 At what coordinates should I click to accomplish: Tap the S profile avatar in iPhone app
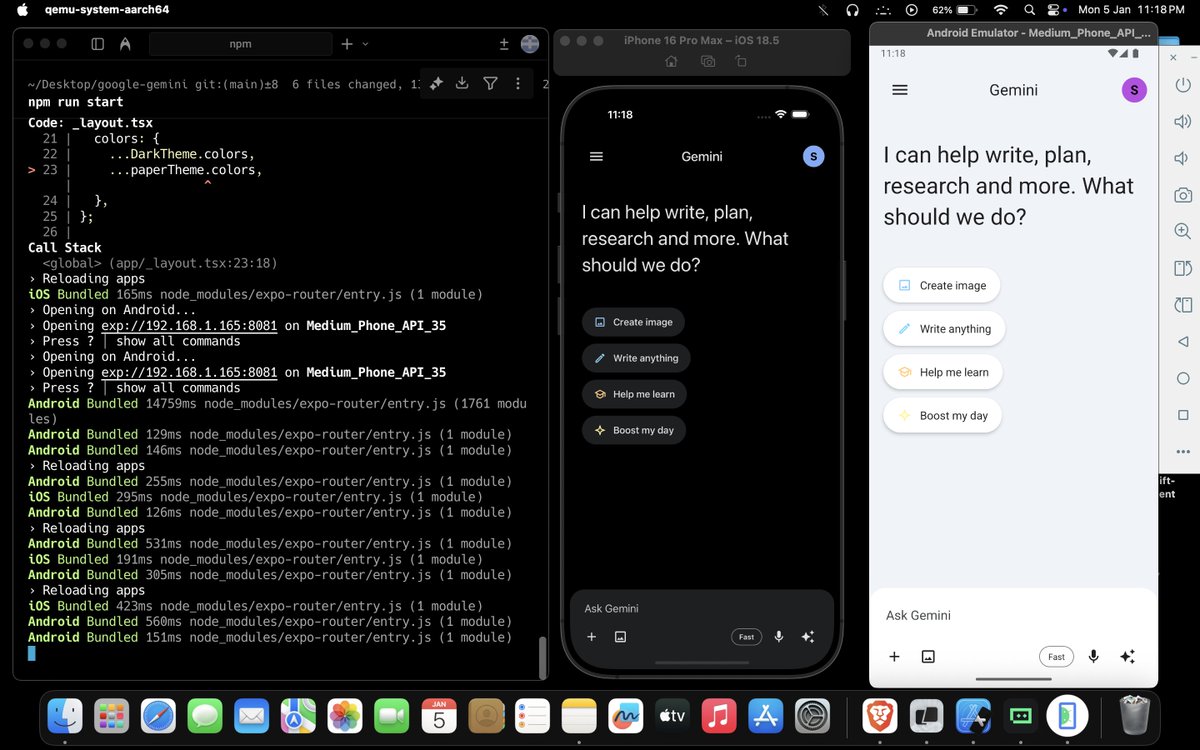(814, 156)
